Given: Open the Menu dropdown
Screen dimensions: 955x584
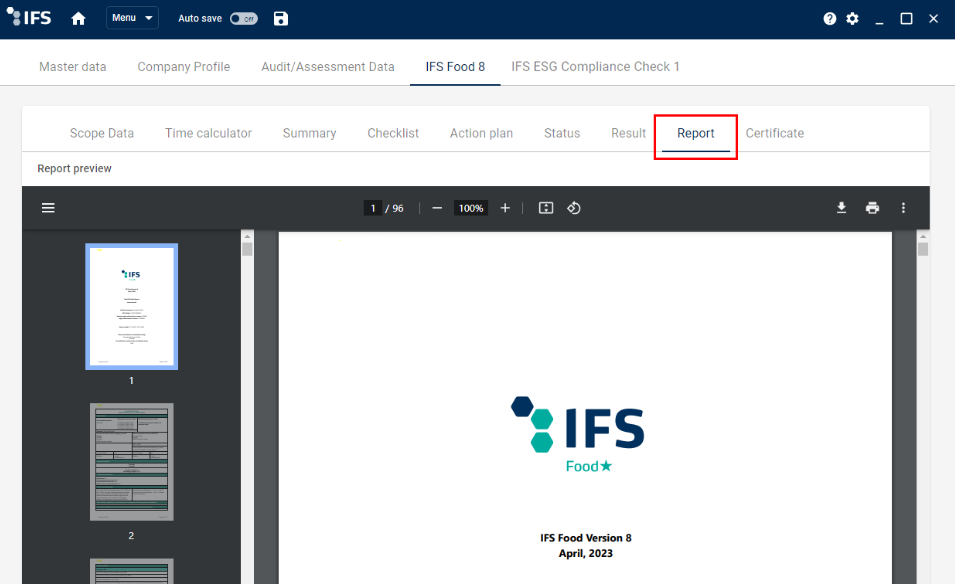Looking at the screenshot, I should tap(132, 18).
